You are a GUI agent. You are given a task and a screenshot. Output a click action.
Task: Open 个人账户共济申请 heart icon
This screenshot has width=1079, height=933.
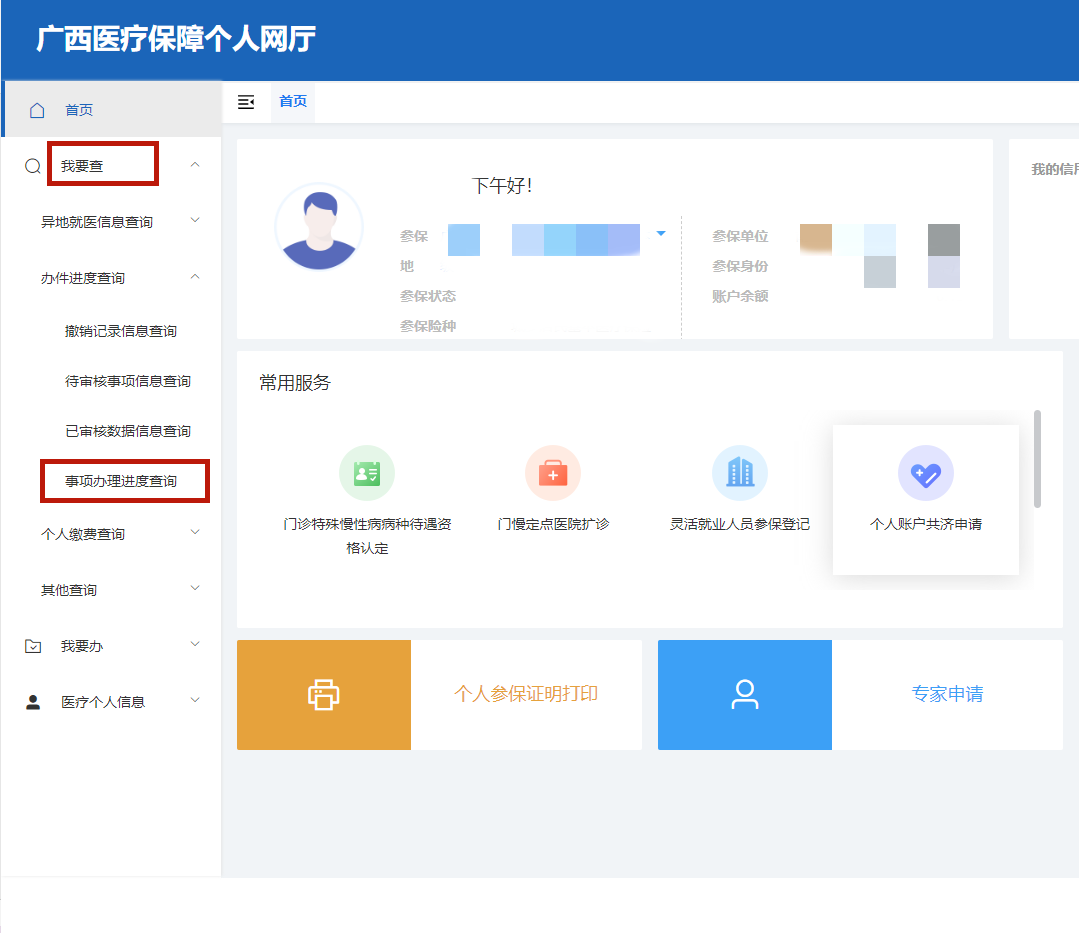(926, 473)
